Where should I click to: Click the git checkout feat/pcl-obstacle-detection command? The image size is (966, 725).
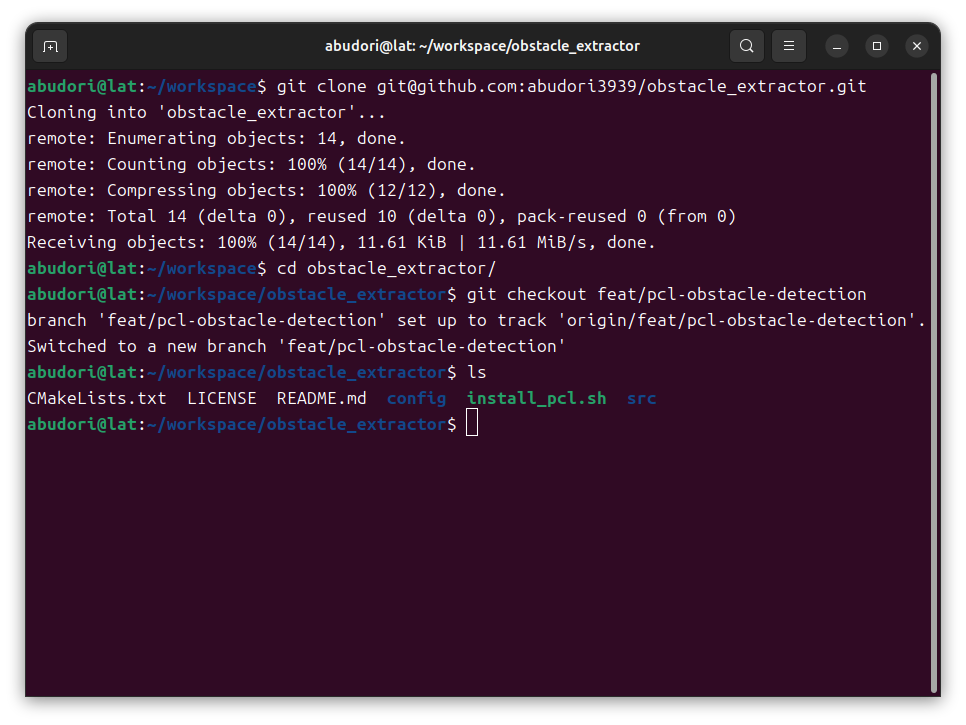click(667, 294)
